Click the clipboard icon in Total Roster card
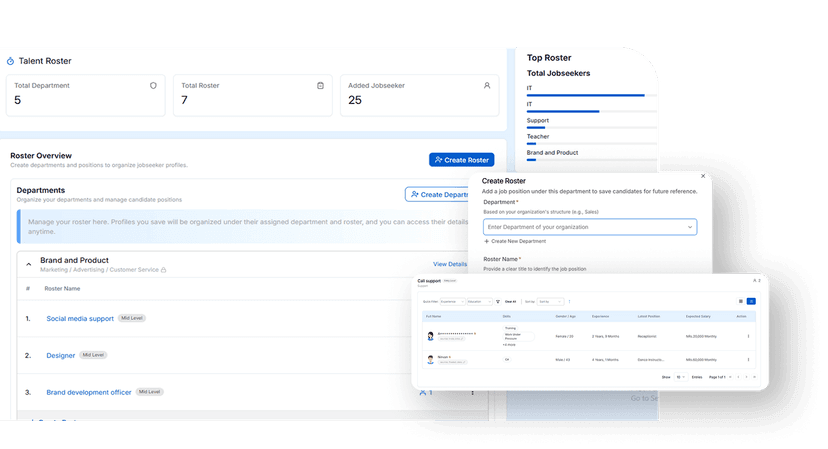This screenshot has height=449, width=828. tap(320, 86)
